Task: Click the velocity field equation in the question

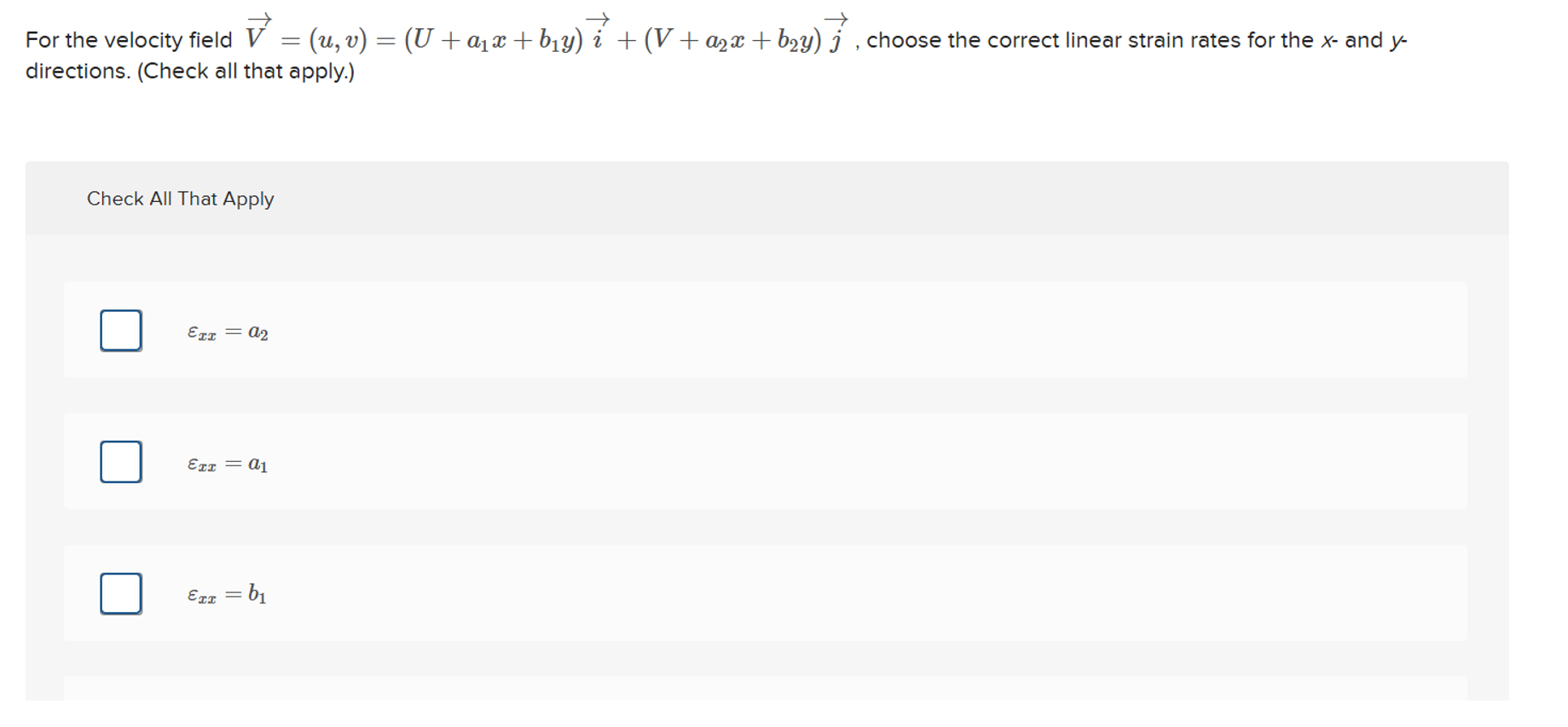Action: pyautogui.click(x=546, y=36)
